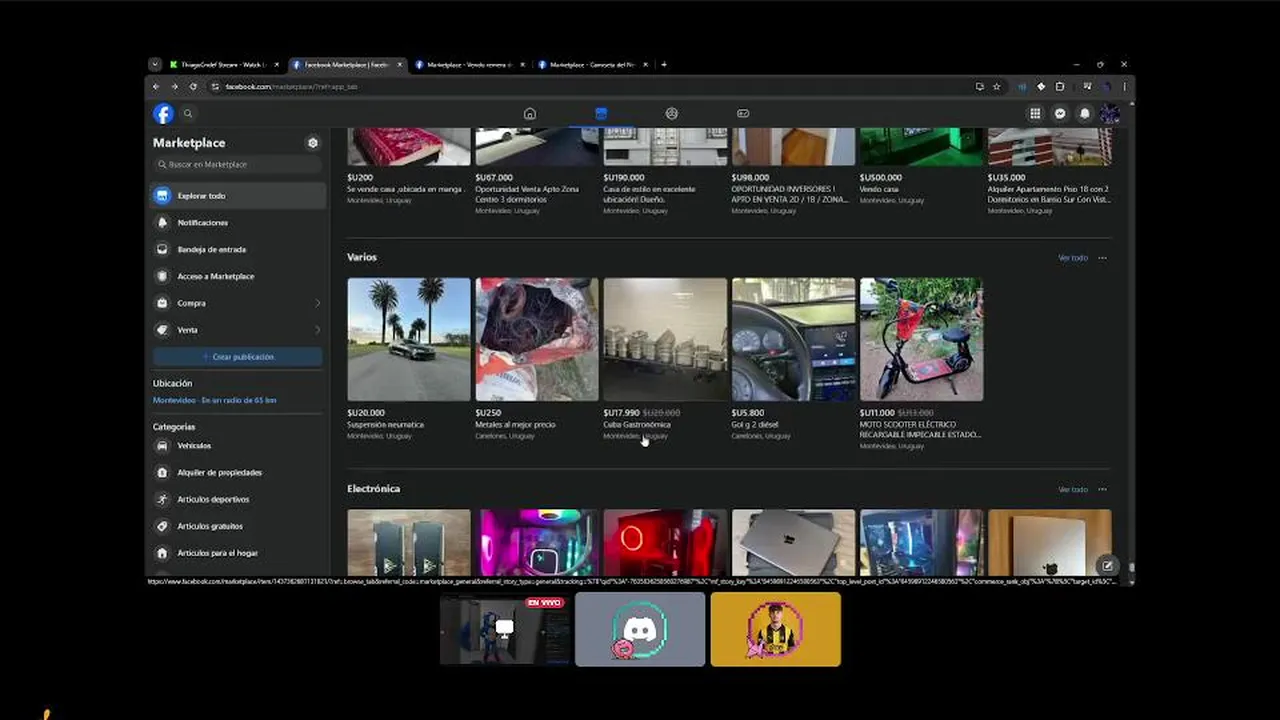Open the Moto Scooter Eléctrico listing photo

(921, 339)
